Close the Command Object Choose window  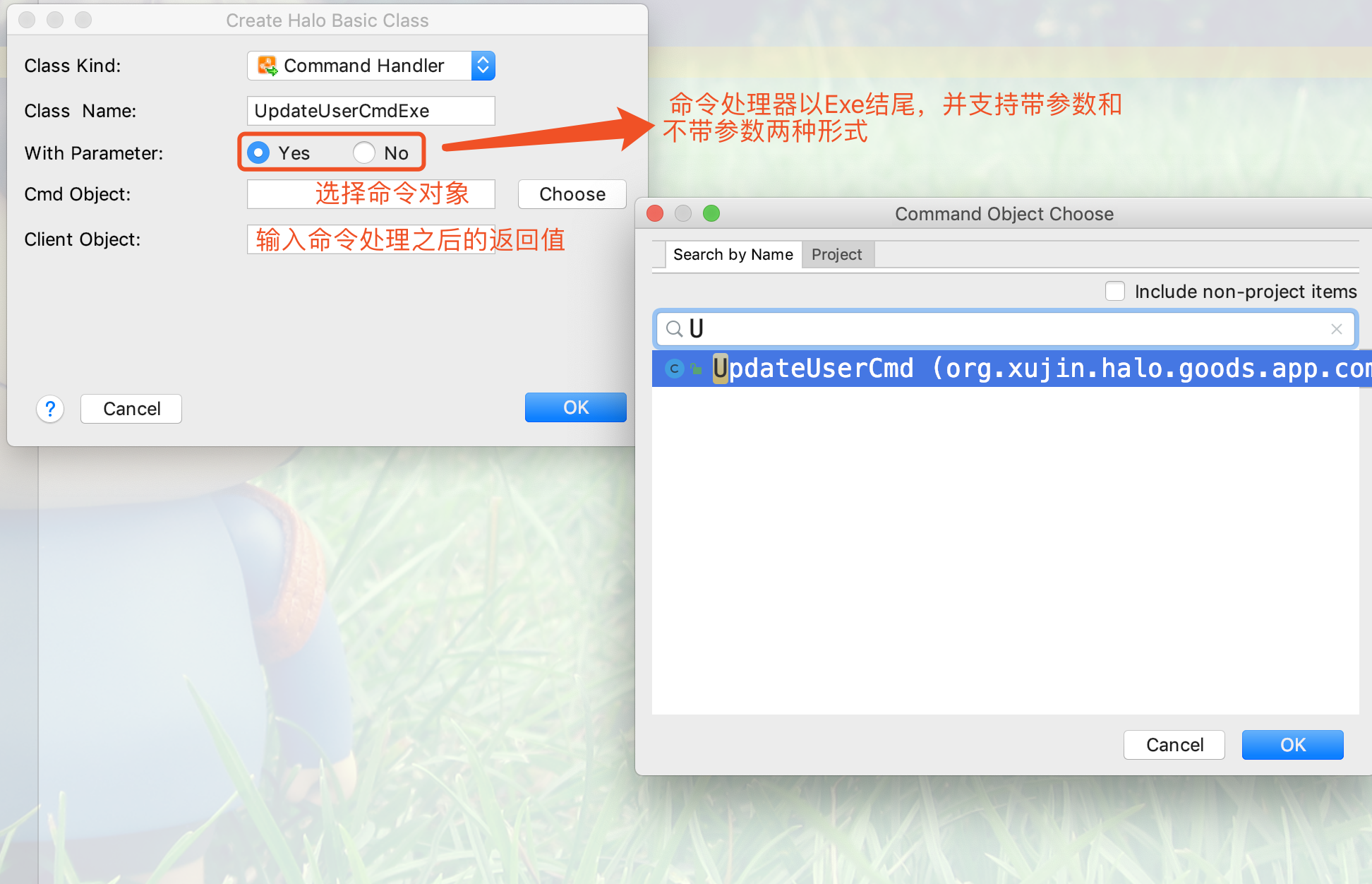pos(655,213)
